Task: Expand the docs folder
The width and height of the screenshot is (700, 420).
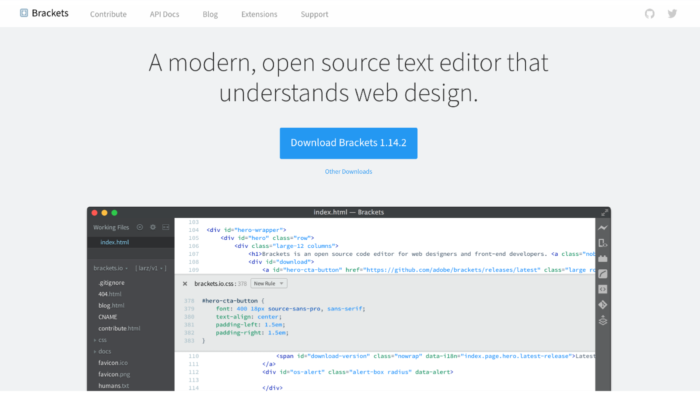Action: click(x=103, y=351)
